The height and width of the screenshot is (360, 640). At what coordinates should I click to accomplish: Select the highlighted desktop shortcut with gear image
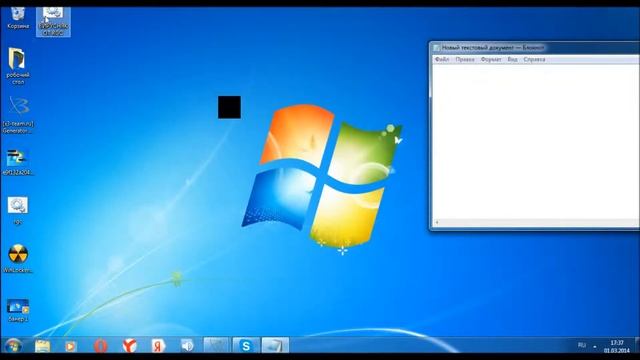pyautogui.click(x=53, y=22)
